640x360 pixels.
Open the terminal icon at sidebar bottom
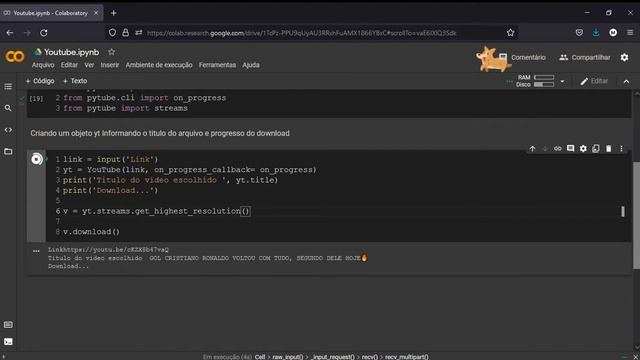coord(8,342)
